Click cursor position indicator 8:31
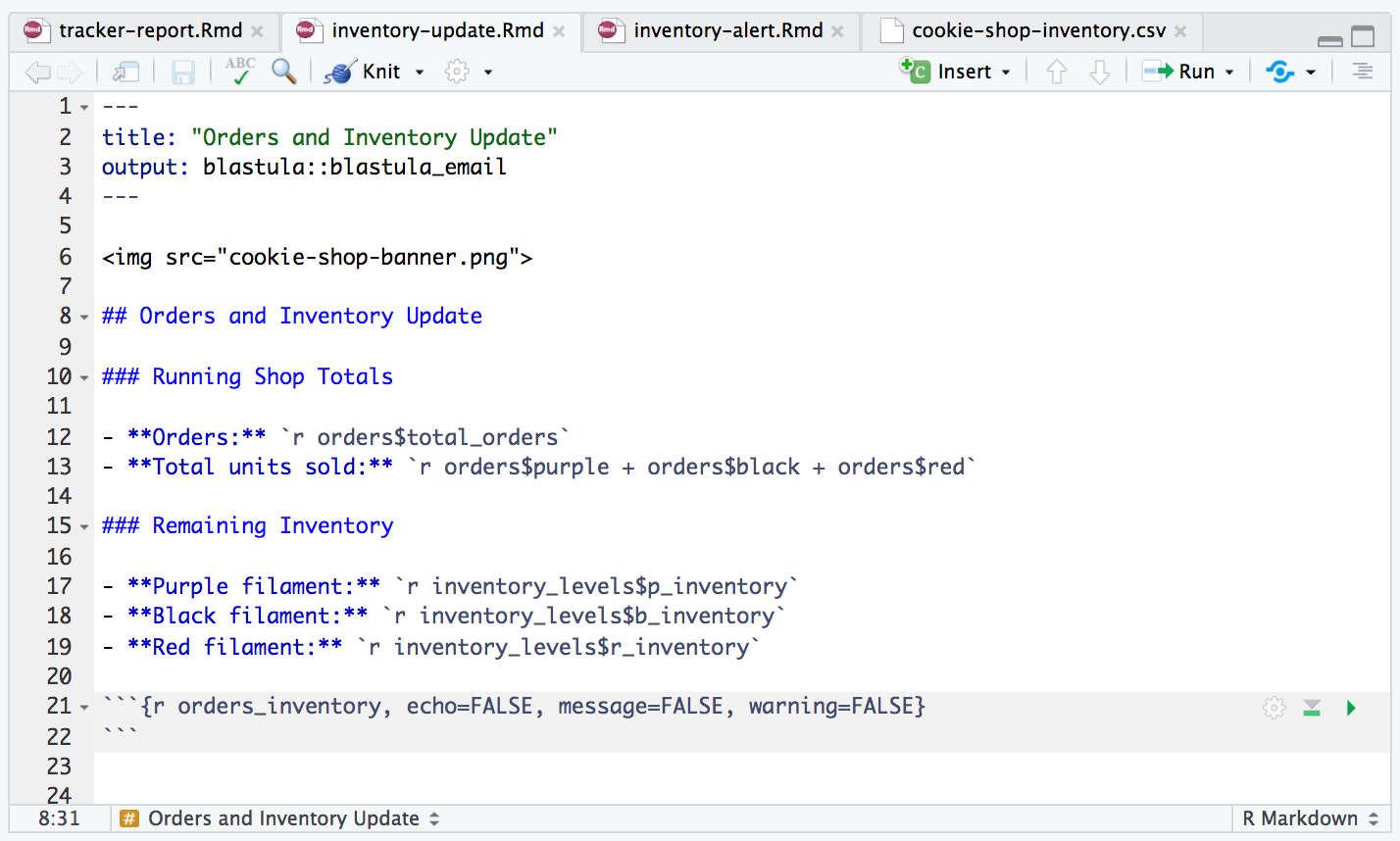1400x841 pixels. pyautogui.click(x=59, y=818)
